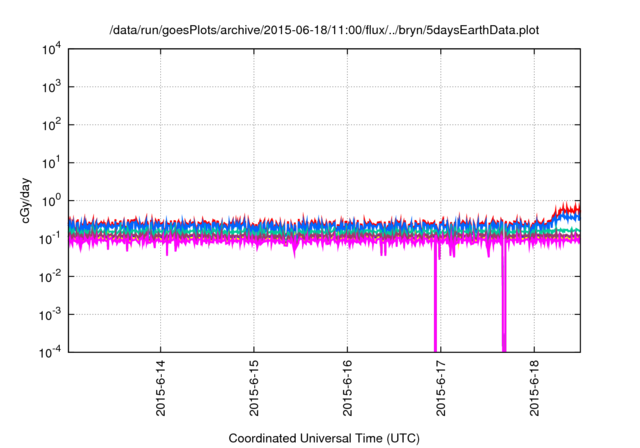Click the Coordinated Universal Time axis label
The image size is (640, 448).
click(324, 438)
